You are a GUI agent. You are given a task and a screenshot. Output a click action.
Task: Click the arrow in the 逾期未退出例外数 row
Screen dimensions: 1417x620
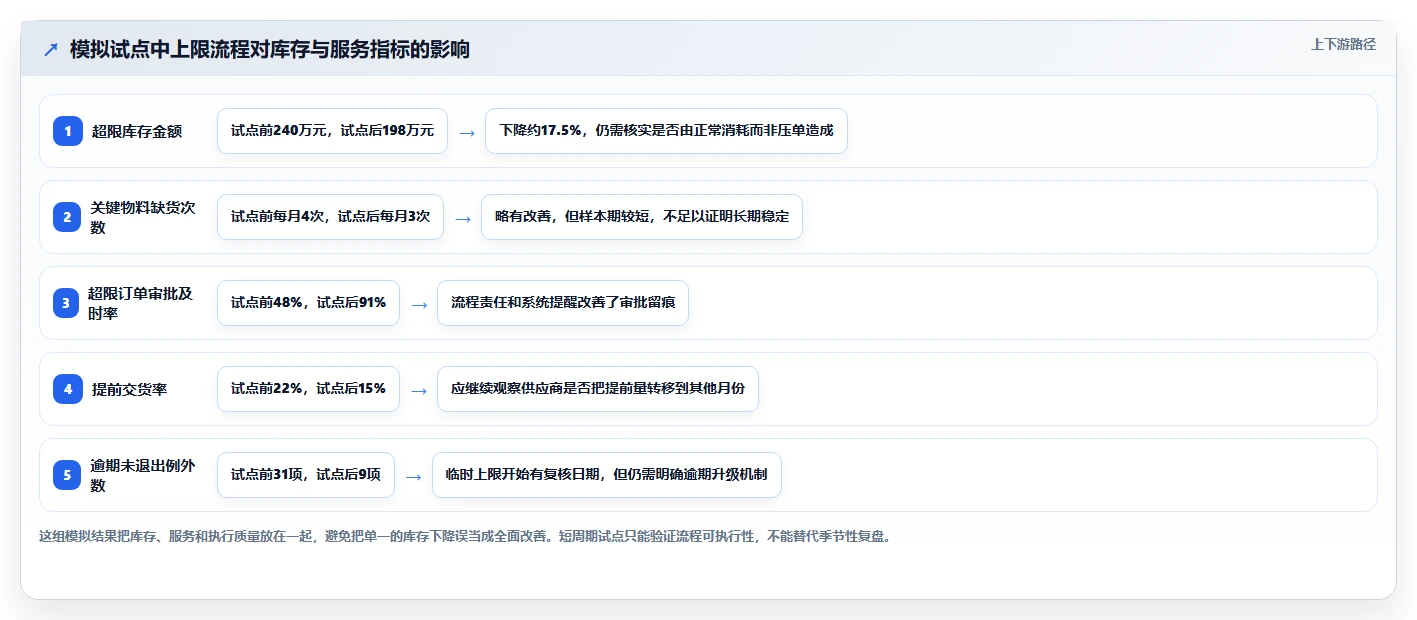(413, 476)
